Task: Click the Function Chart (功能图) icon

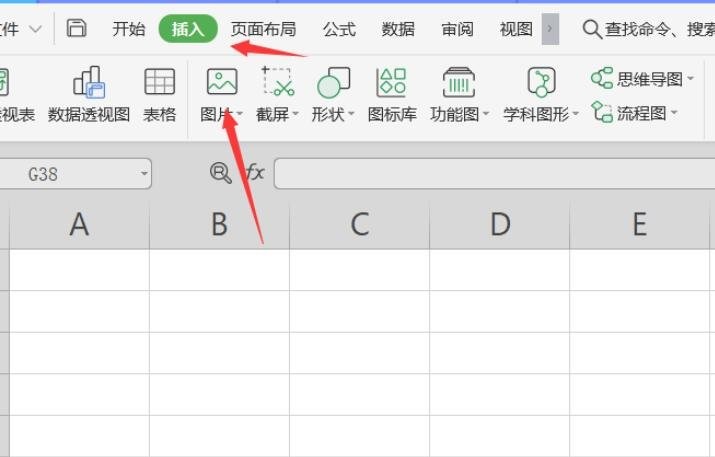Action: (458, 82)
